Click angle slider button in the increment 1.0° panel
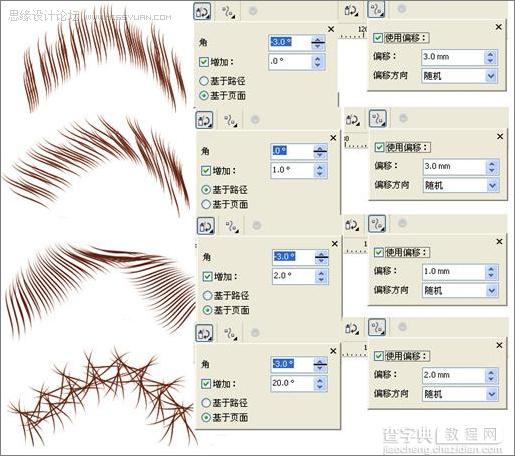 (x=320, y=151)
